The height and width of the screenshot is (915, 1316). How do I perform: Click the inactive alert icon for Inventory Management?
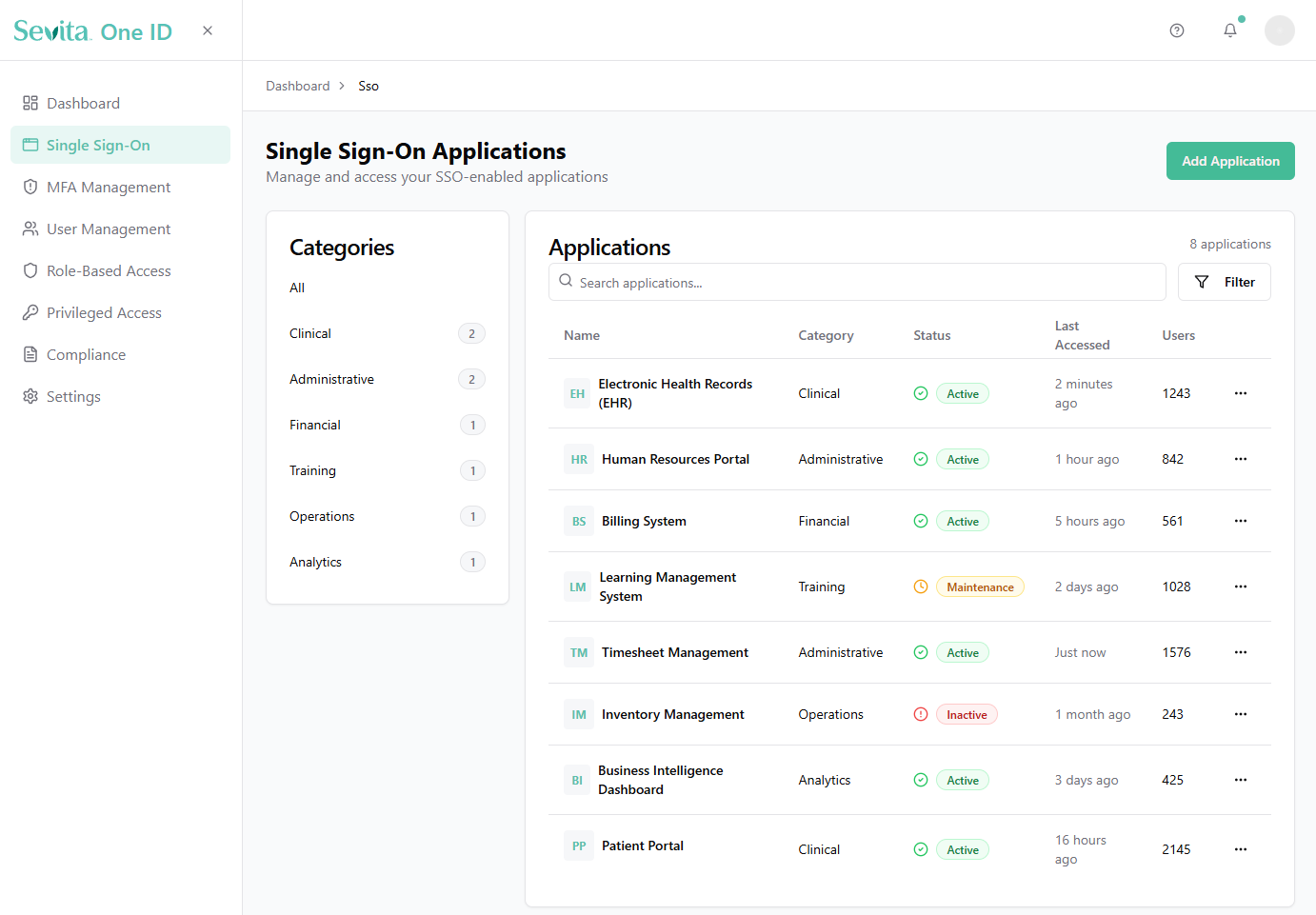(921, 714)
